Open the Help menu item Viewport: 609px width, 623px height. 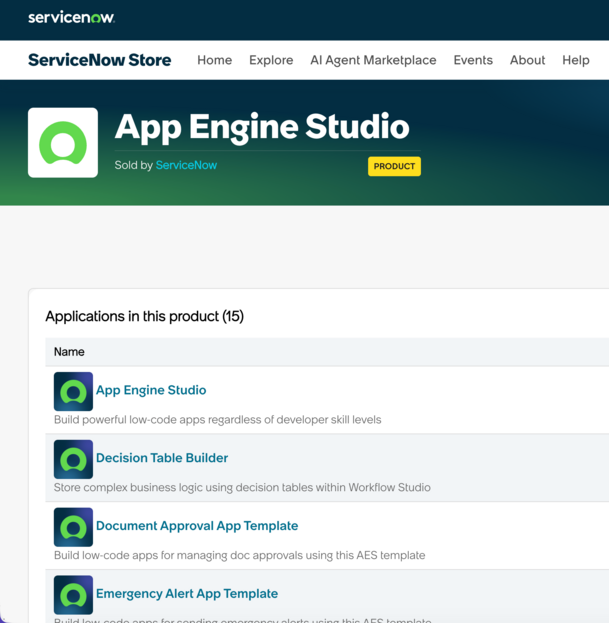(x=576, y=60)
